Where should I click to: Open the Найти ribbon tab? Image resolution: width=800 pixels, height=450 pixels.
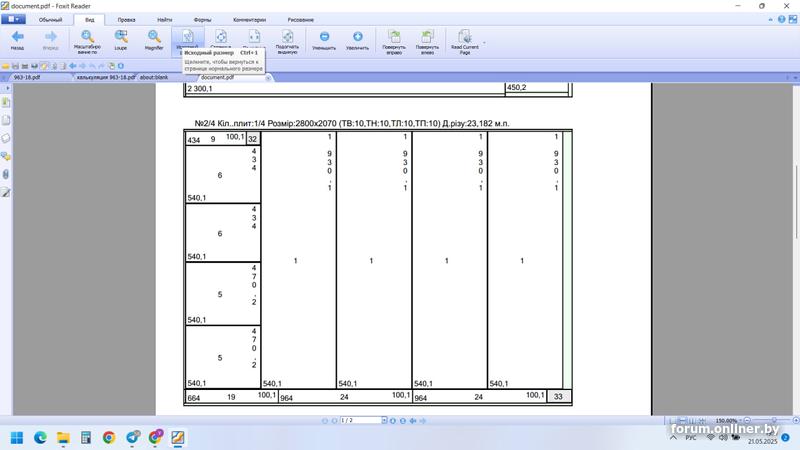pos(164,20)
